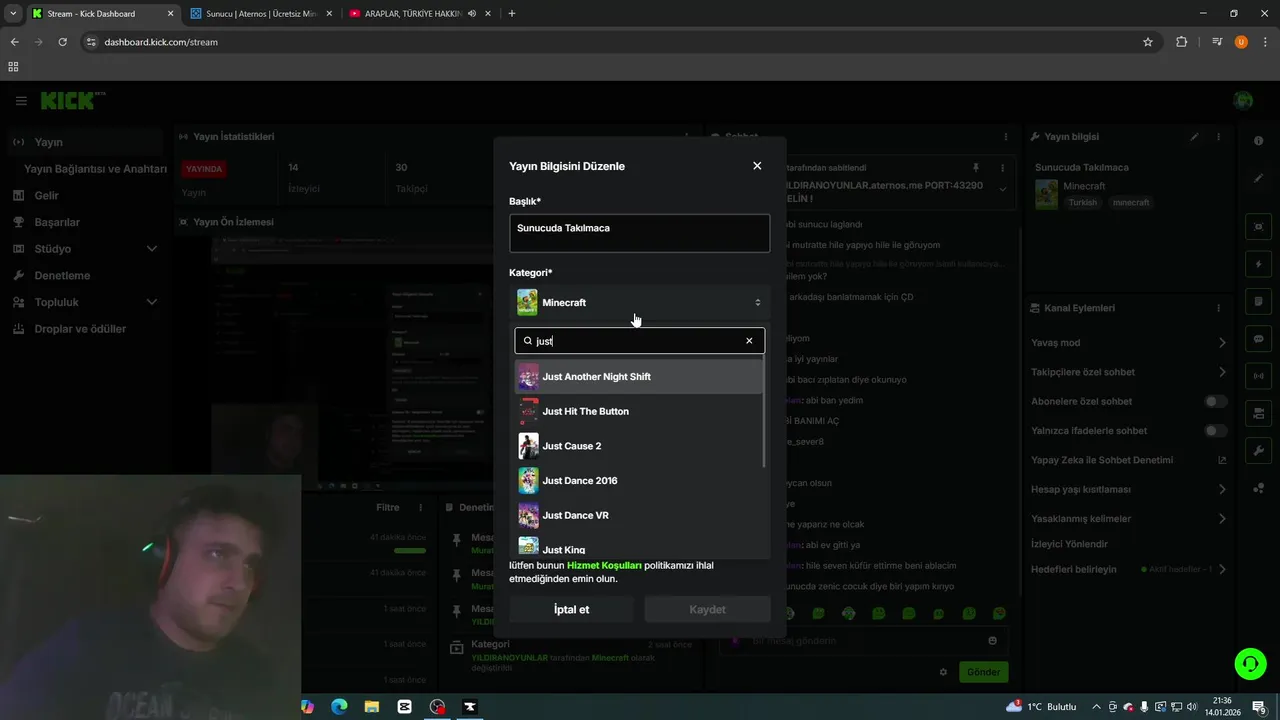This screenshot has height=720, width=1280.
Task: Expand the Yavaş mod options
Action: (1222, 342)
